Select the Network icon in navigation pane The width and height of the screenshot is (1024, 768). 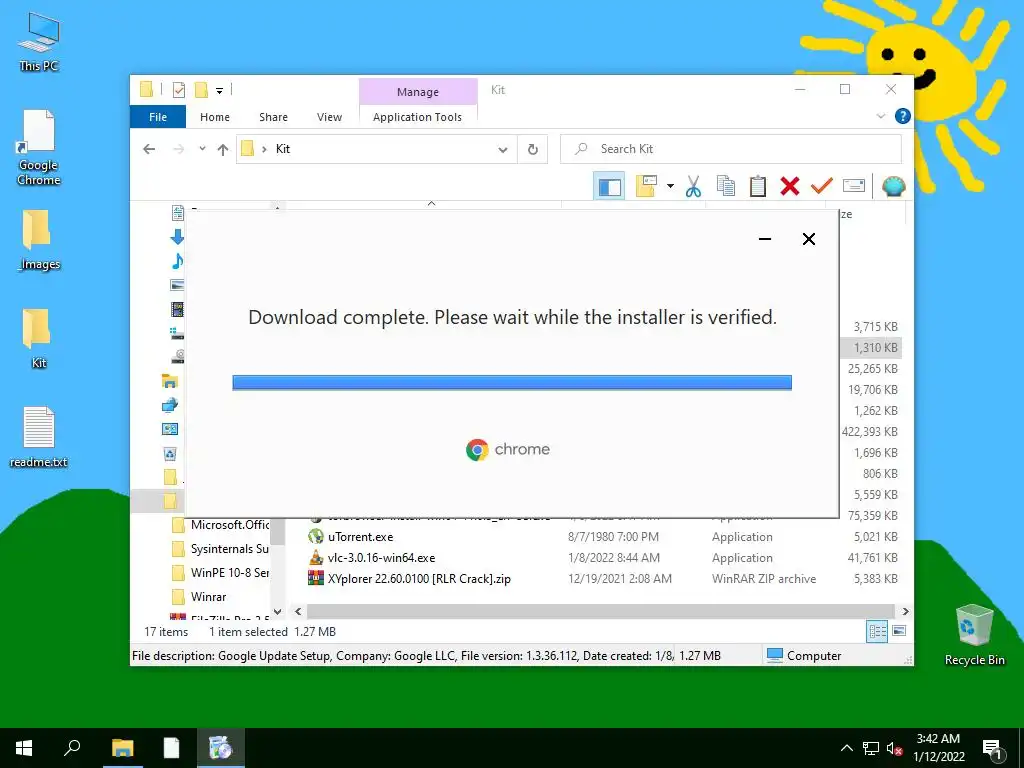pos(169,406)
